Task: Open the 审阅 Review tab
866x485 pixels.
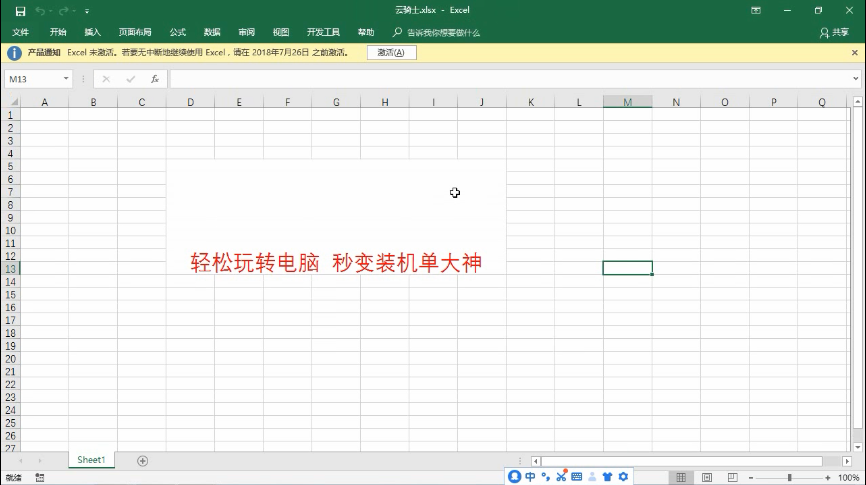Action: point(246,33)
